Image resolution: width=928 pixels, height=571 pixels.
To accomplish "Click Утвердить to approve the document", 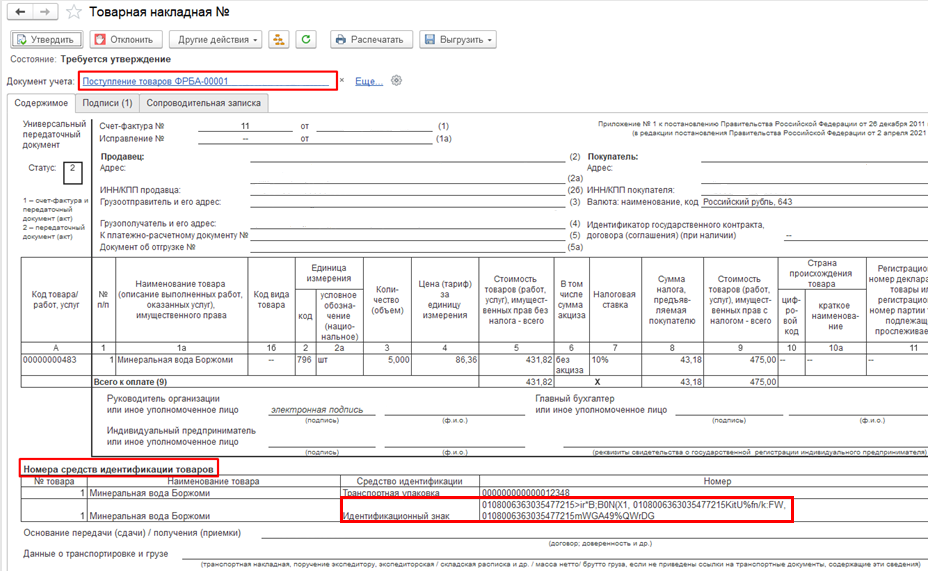I will click(x=46, y=40).
